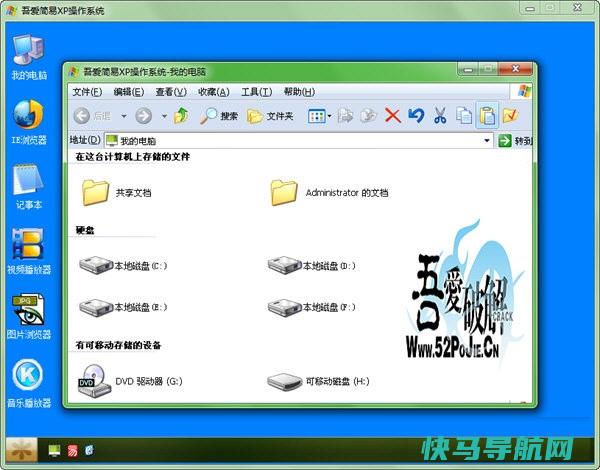The image size is (600, 470).
Task: Select 本地磁盘 (D:) drive
Action: tap(311, 265)
